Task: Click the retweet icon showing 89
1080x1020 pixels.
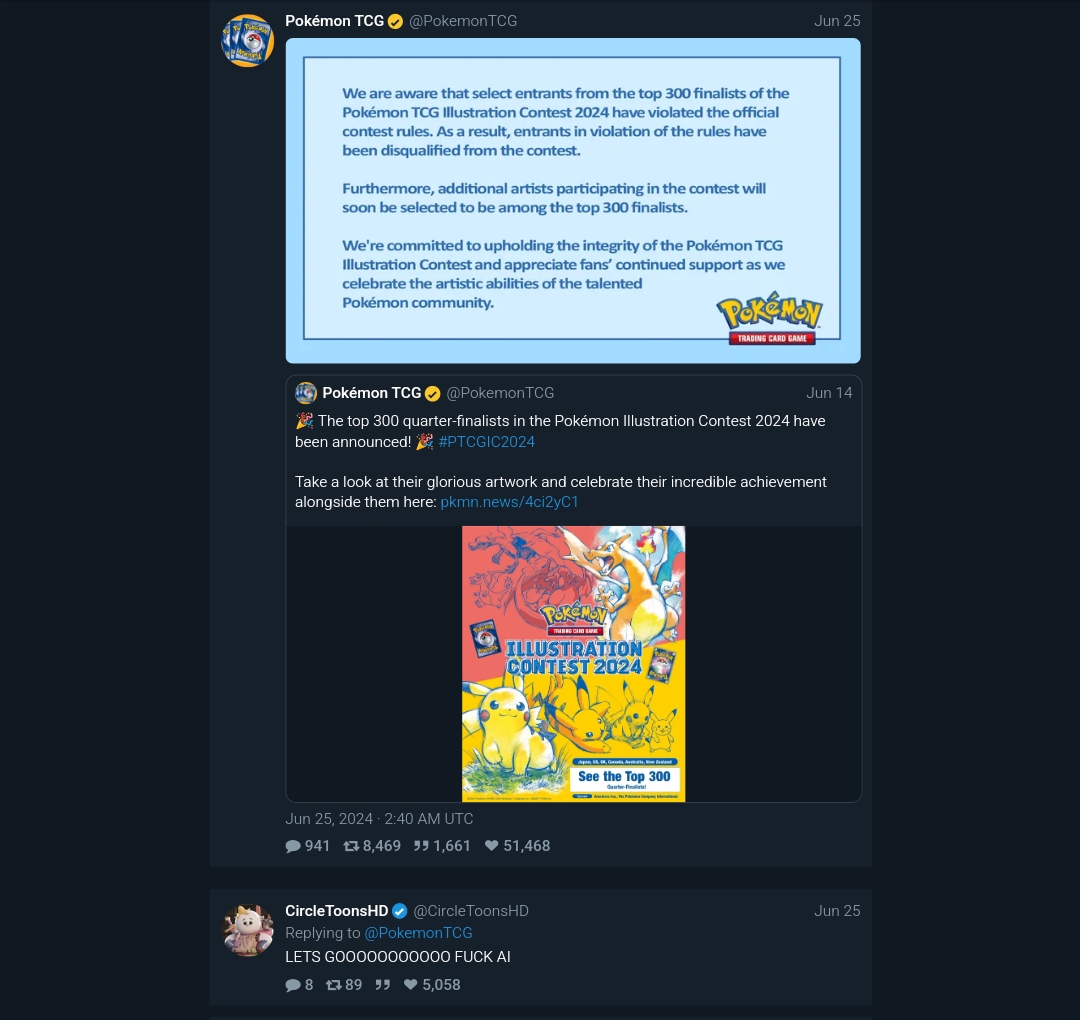Action: (334, 985)
